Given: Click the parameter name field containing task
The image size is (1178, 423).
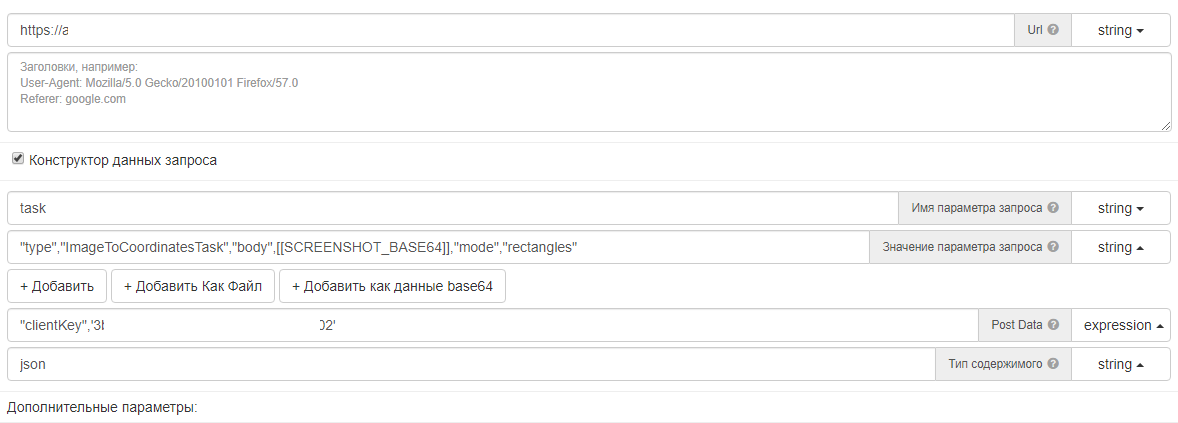Looking at the screenshot, I should tap(452, 208).
